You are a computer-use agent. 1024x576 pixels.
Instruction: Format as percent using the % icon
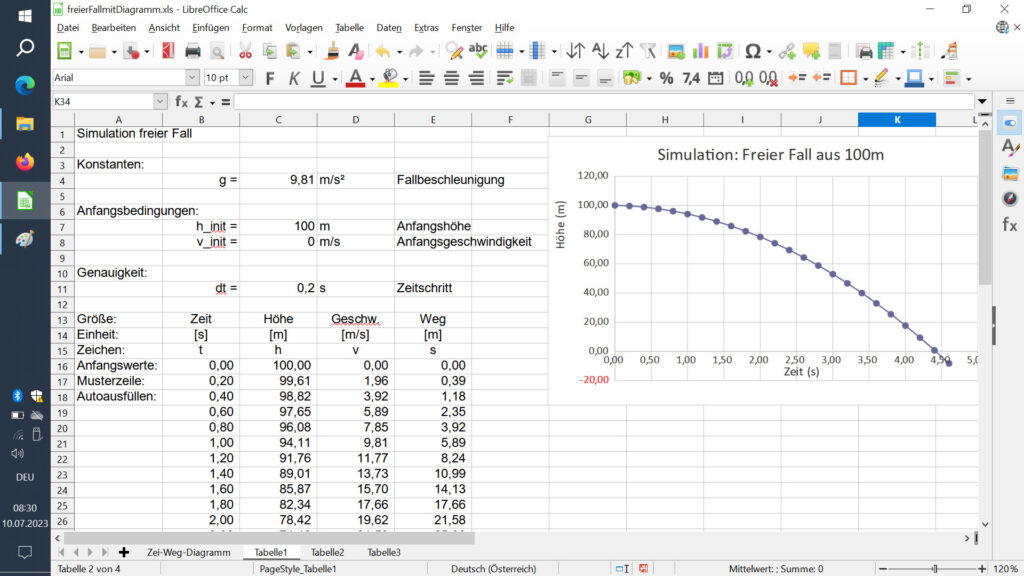coord(666,78)
